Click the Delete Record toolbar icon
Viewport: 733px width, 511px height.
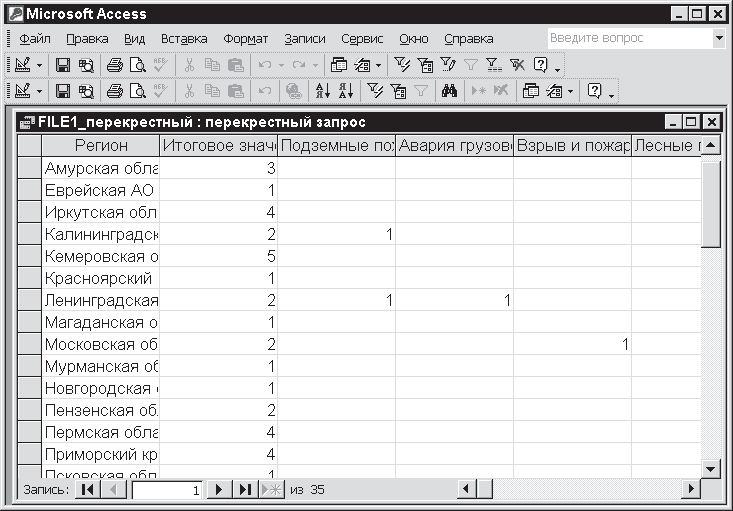(500, 91)
